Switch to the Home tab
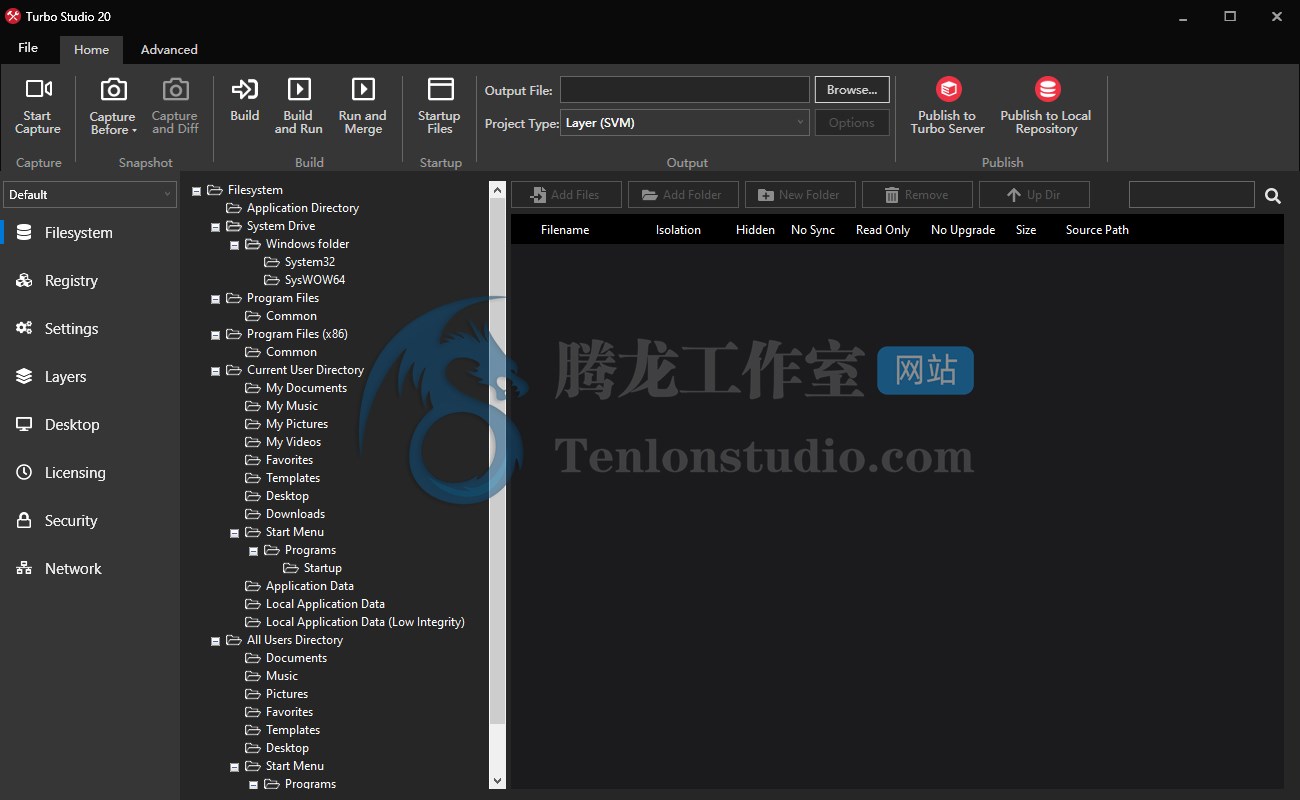Image resolution: width=1300 pixels, height=800 pixels. pyautogui.click(x=91, y=49)
